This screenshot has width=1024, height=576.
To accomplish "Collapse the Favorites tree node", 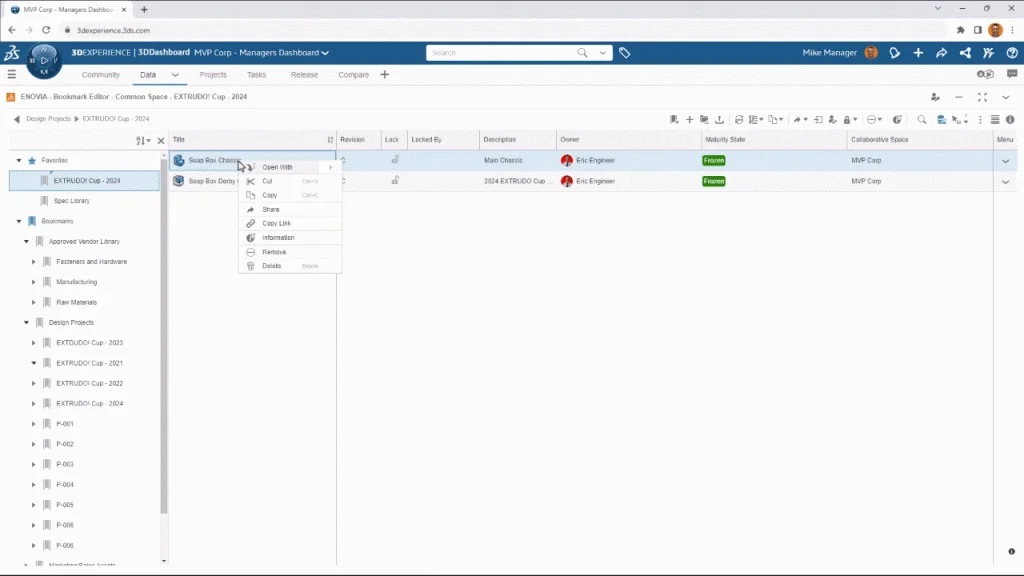I will (x=19, y=160).
